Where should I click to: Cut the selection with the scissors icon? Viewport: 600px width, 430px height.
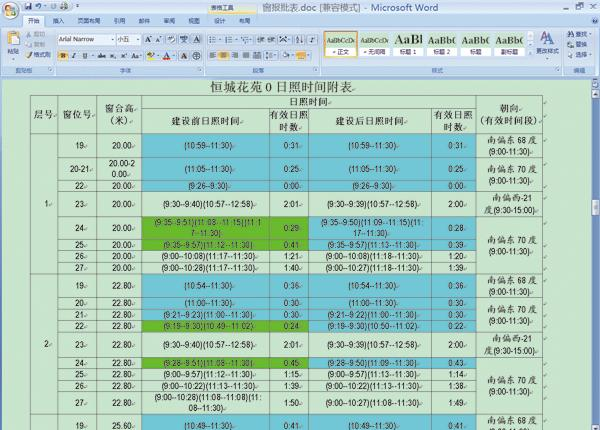[35, 34]
